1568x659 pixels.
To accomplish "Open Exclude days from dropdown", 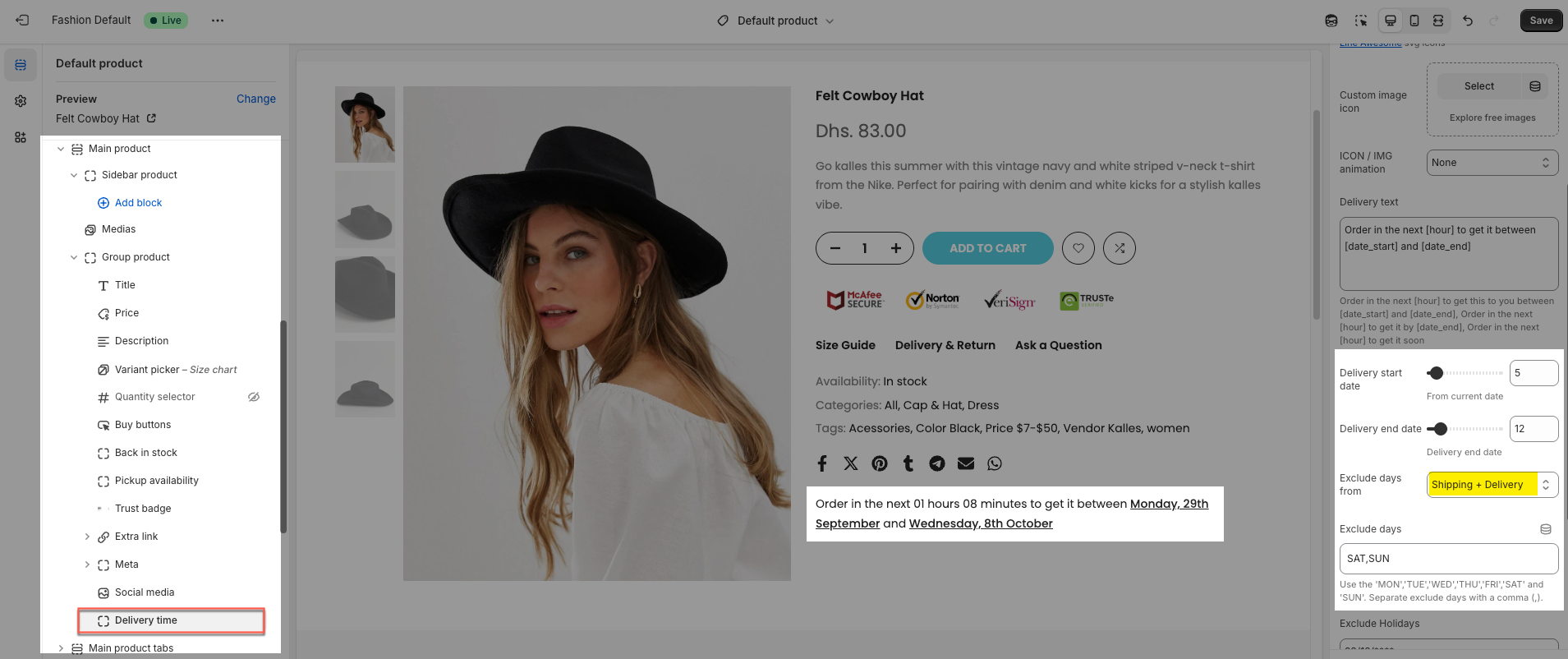I will (x=1492, y=485).
